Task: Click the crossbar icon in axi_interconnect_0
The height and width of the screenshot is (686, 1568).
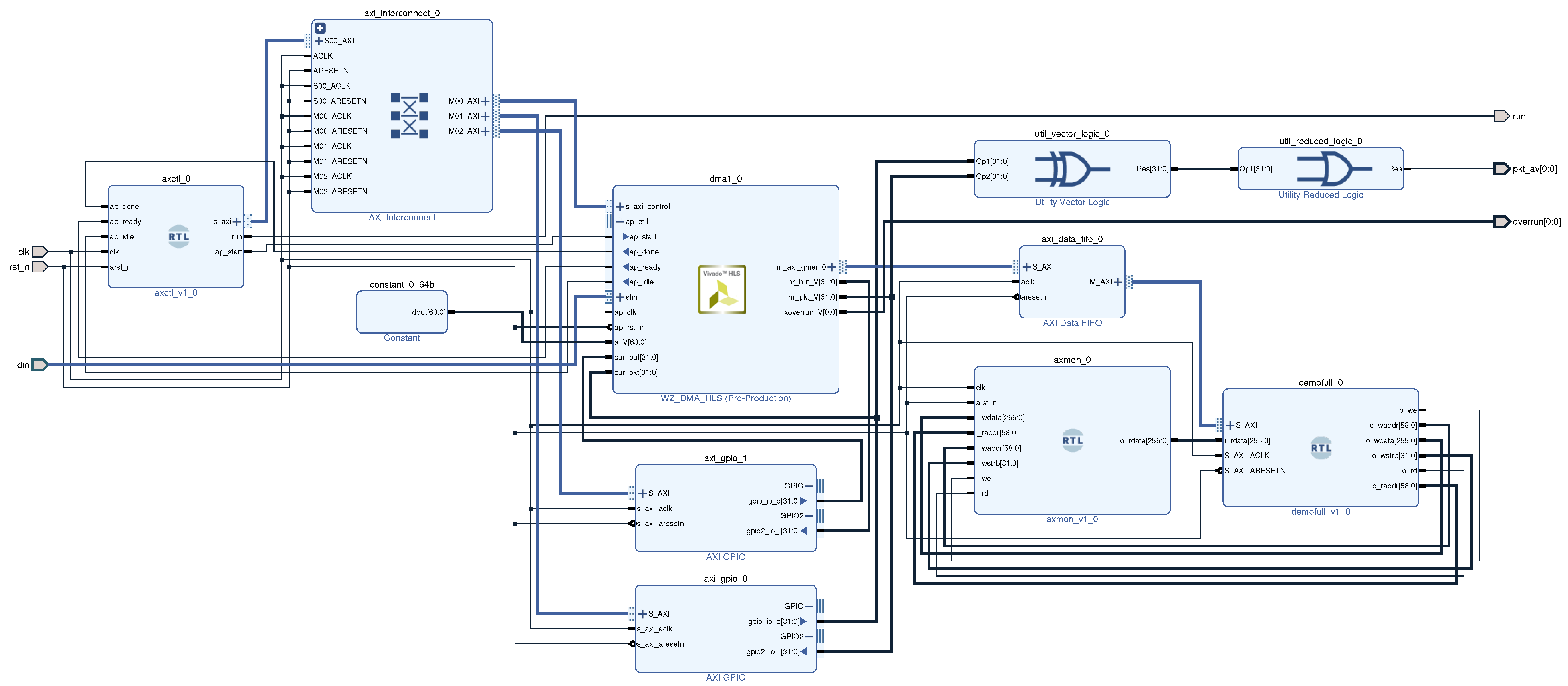Action: (x=409, y=116)
